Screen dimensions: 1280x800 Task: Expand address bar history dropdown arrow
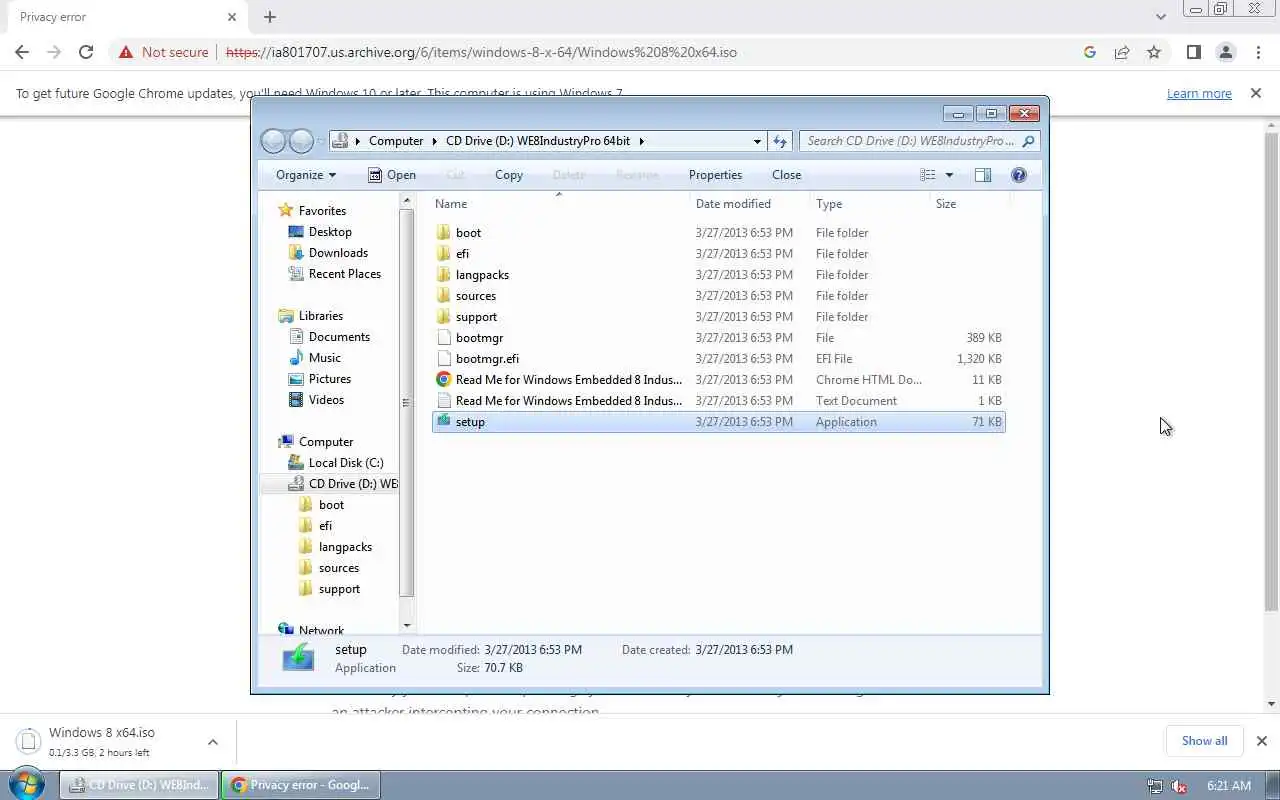pos(757,141)
